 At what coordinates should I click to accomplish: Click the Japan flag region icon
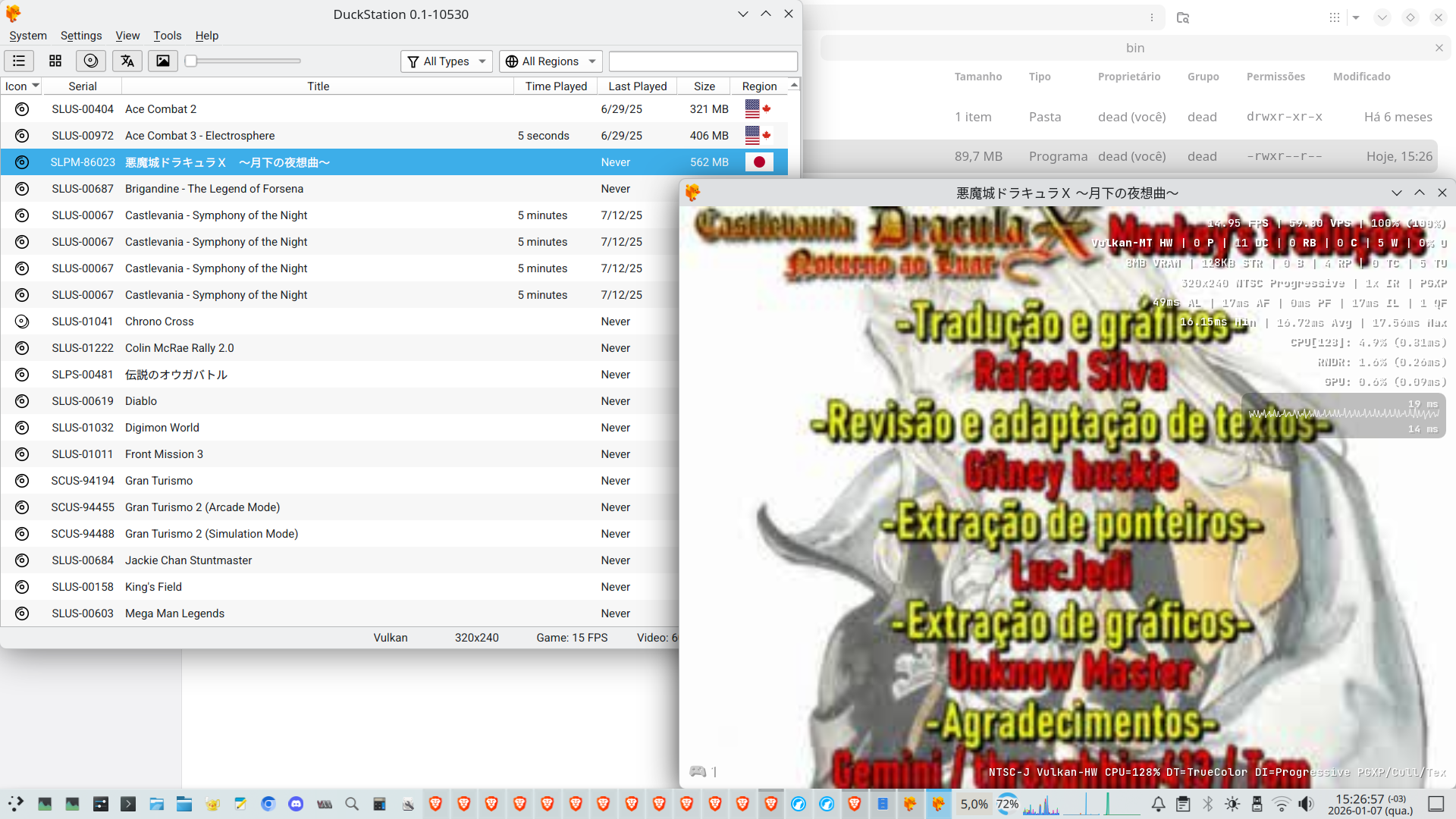[x=759, y=162]
